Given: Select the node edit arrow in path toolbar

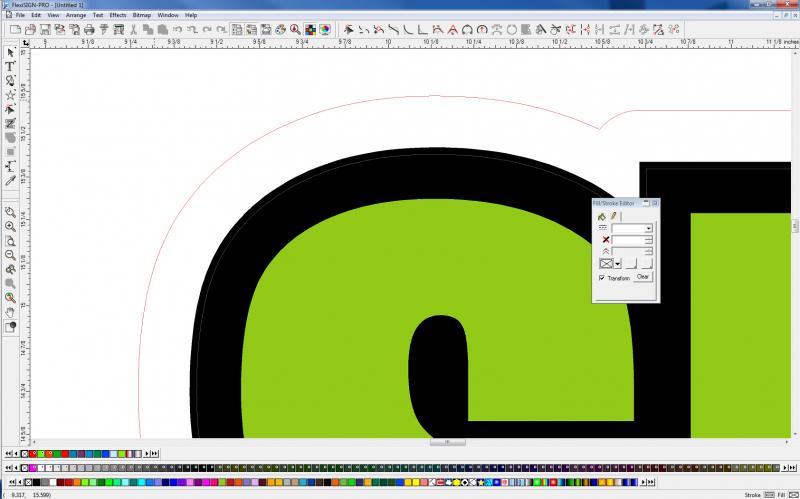Looking at the screenshot, I should click(349, 30).
